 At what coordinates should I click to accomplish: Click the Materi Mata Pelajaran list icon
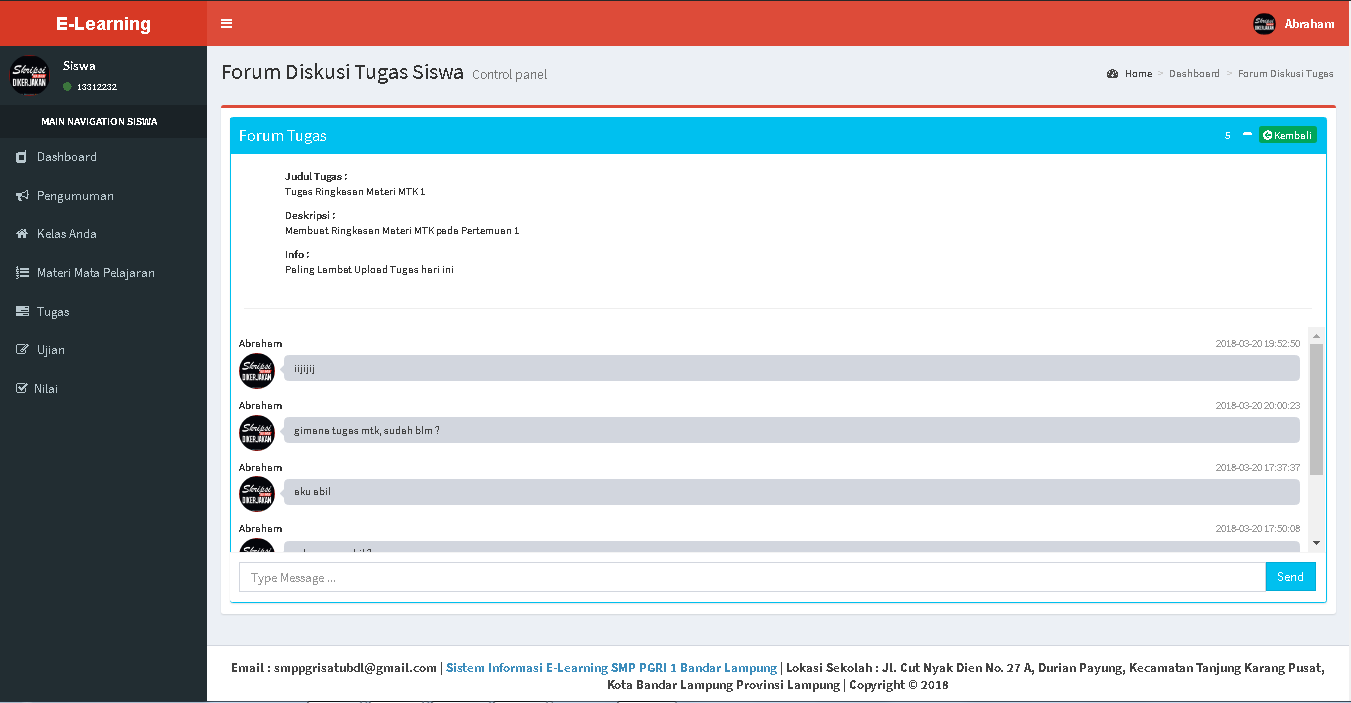click(22, 273)
